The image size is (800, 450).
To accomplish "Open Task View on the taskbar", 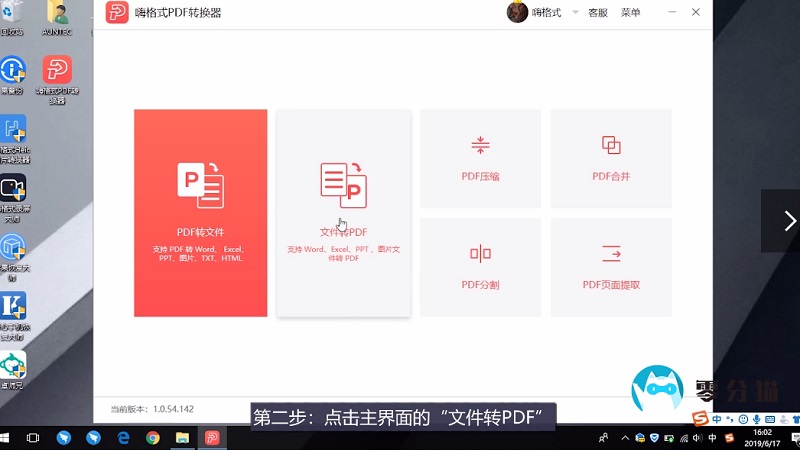I will (x=33, y=438).
